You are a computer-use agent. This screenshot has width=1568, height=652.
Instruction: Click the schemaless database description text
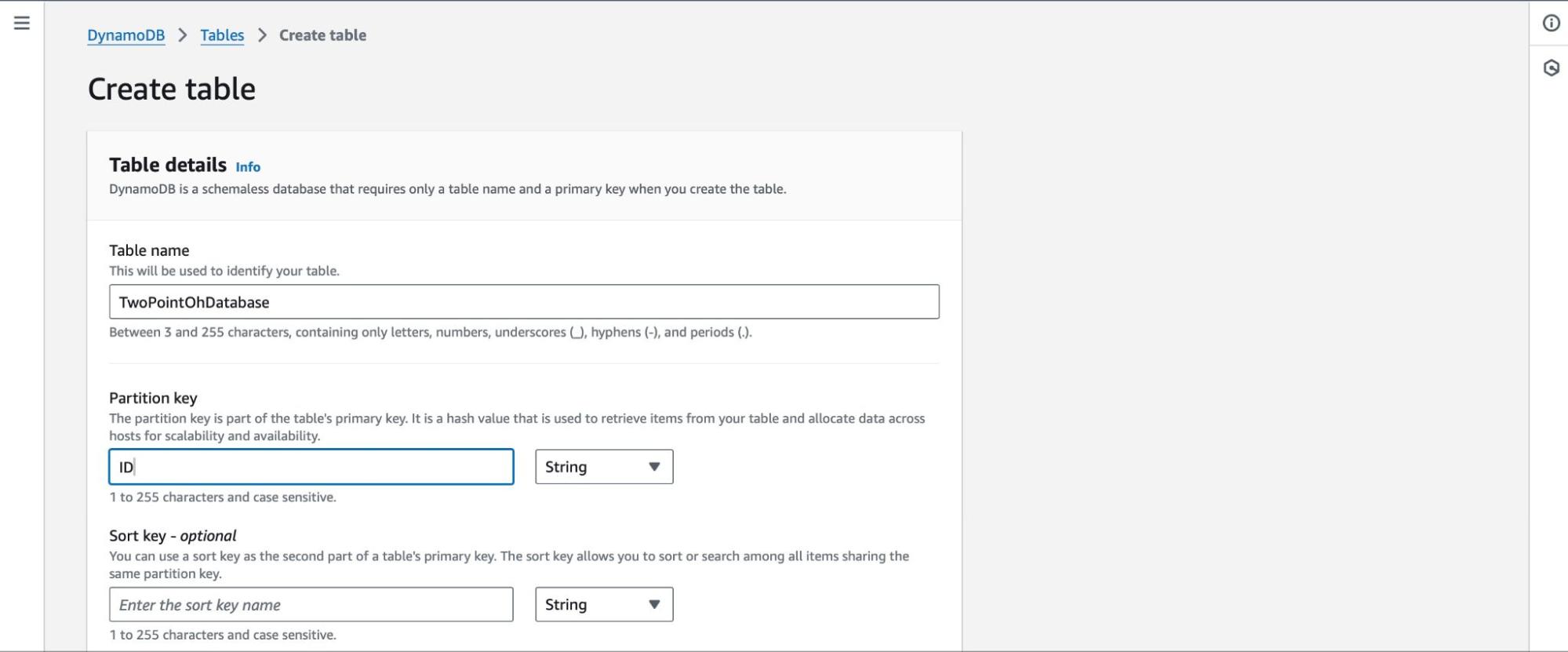[x=448, y=189]
